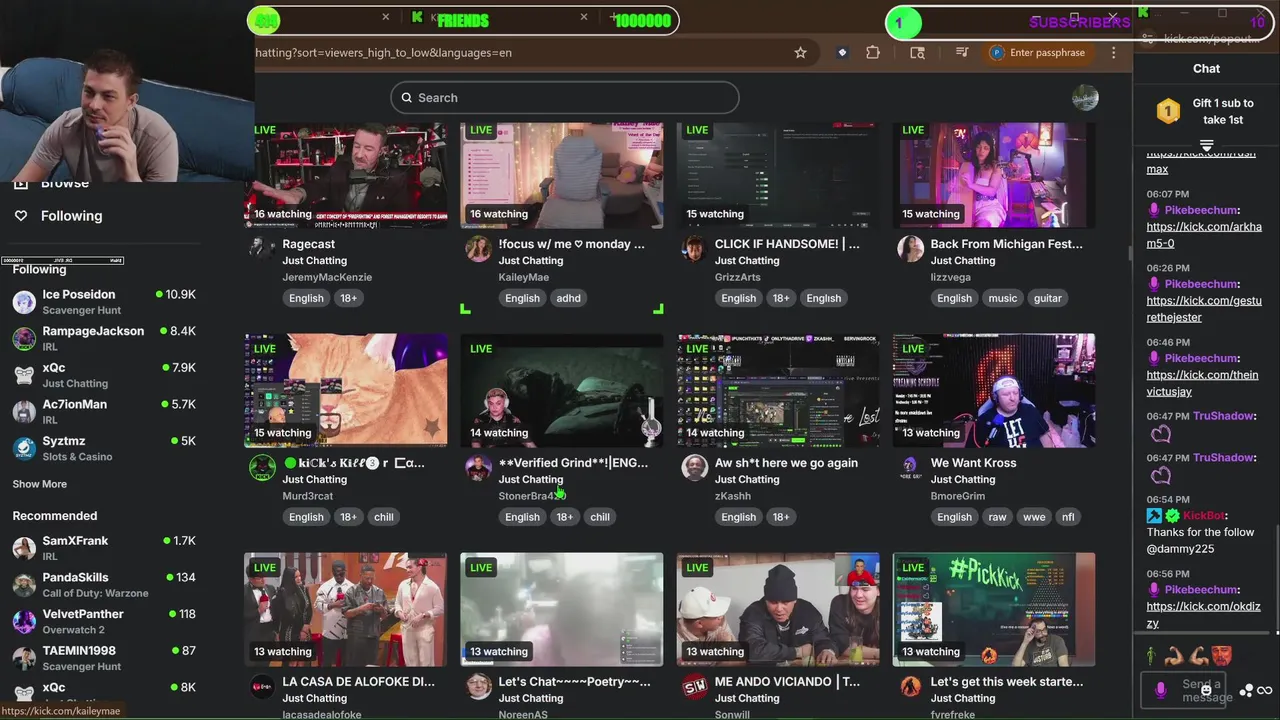Open PandaSkills Warzone channel
Image resolution: width=1280 pixels, height=720 pixels.
pyautogui.click(x=104, y=585)
